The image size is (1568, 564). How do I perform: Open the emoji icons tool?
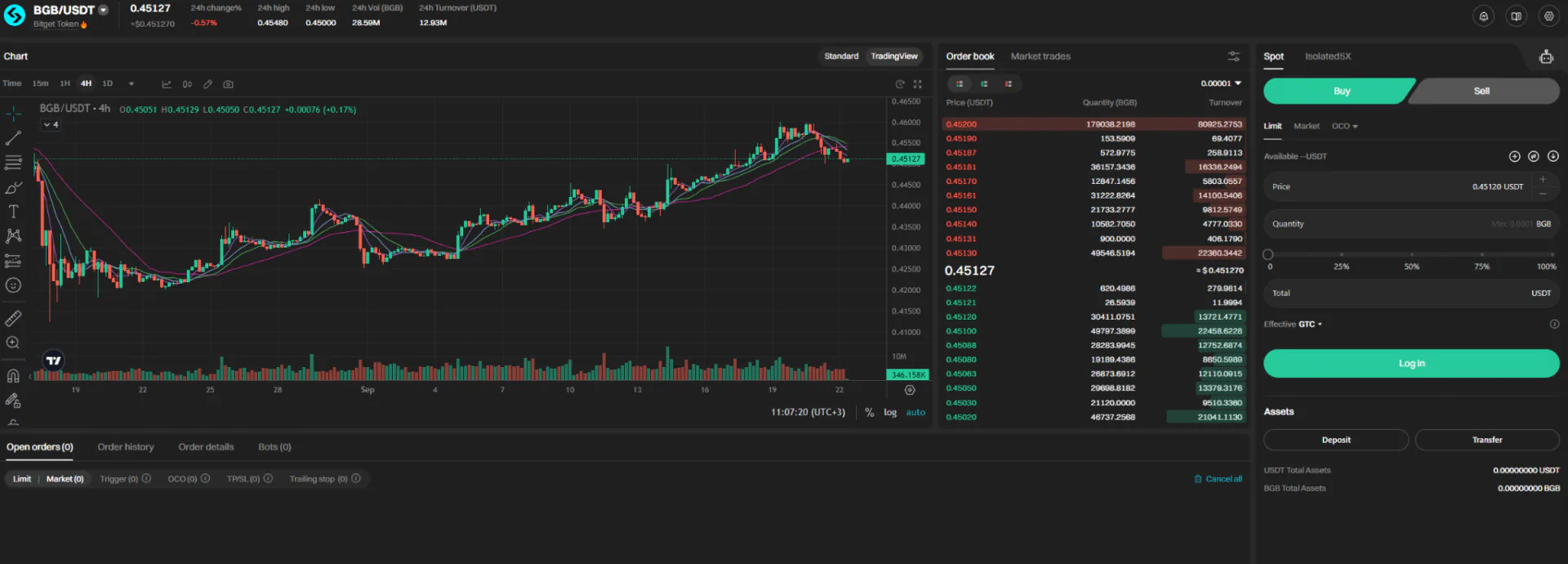13,285
